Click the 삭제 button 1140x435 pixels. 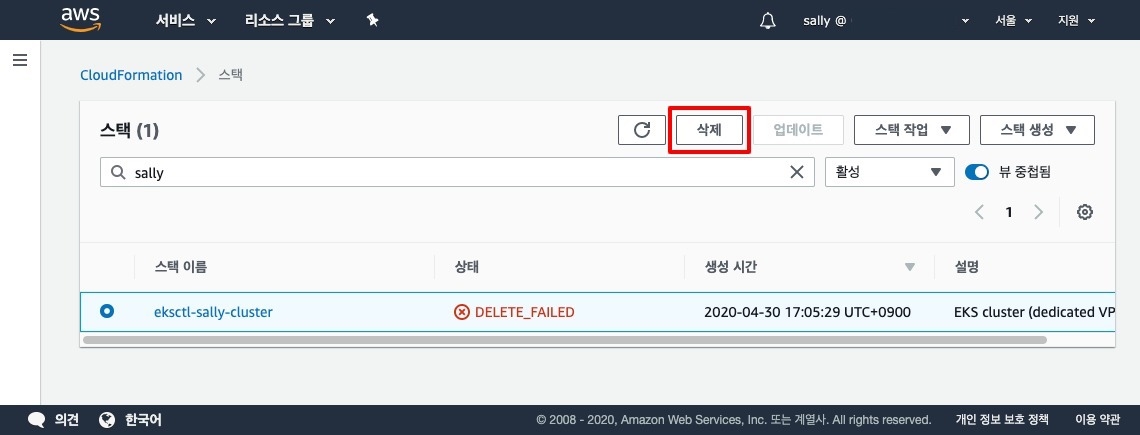coord(709,130)
